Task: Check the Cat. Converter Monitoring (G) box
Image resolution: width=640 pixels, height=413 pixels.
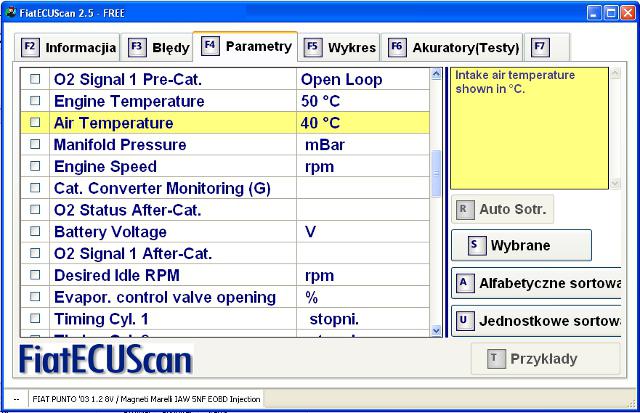Action: [35, 188]
